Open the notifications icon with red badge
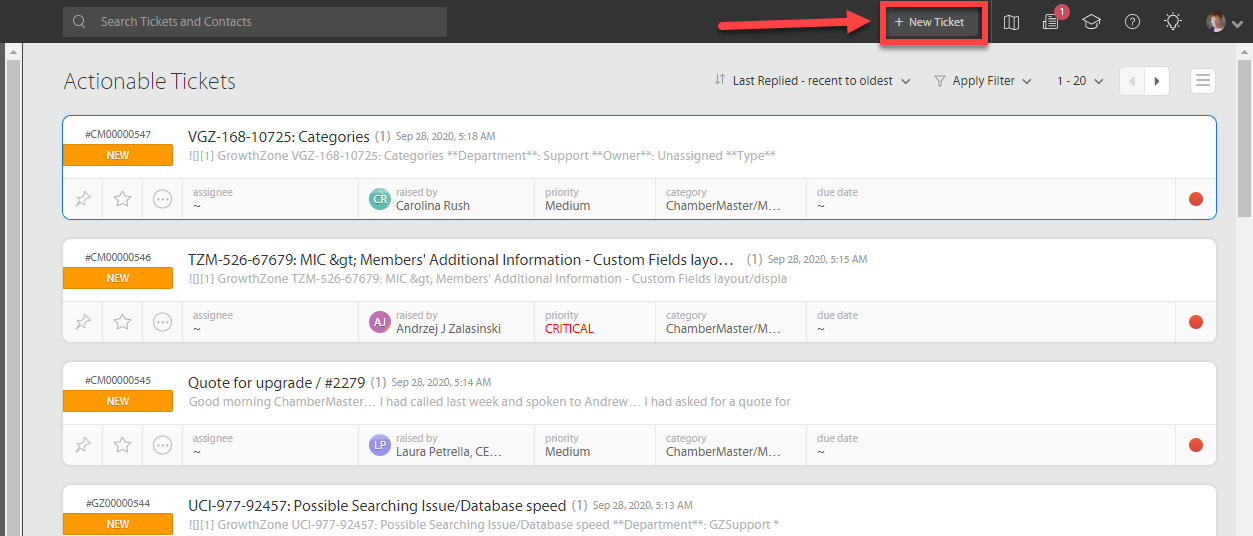Screen dimensions: 1253x536 1050,22
